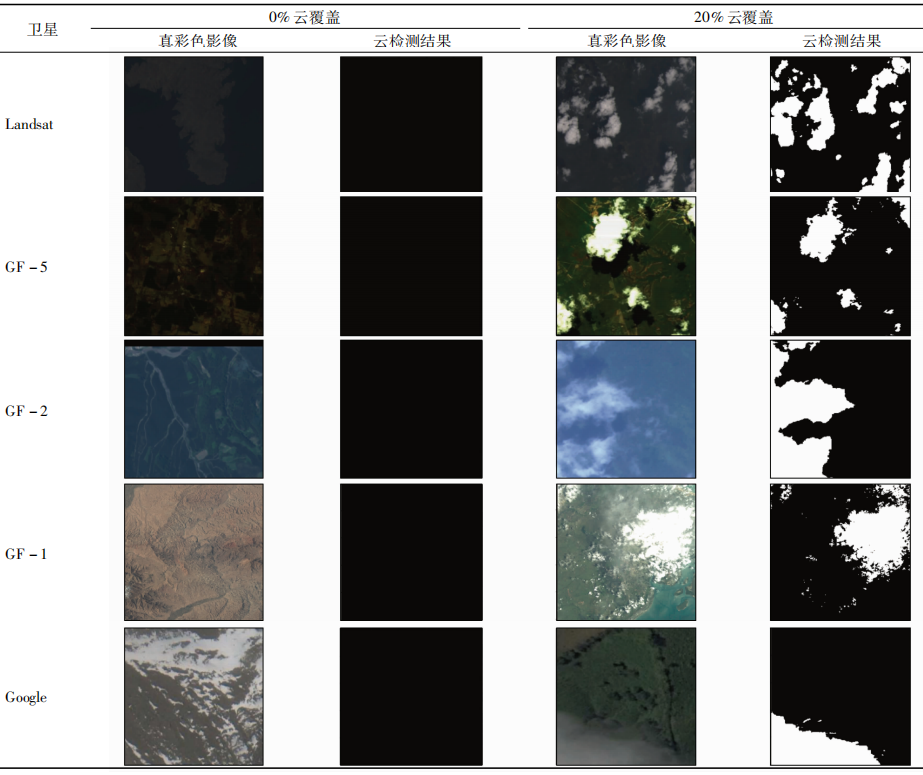Open GF-5 0% true-color image
Screen dimensions: 923x775
pyautogui.click(x=194, y=266)
